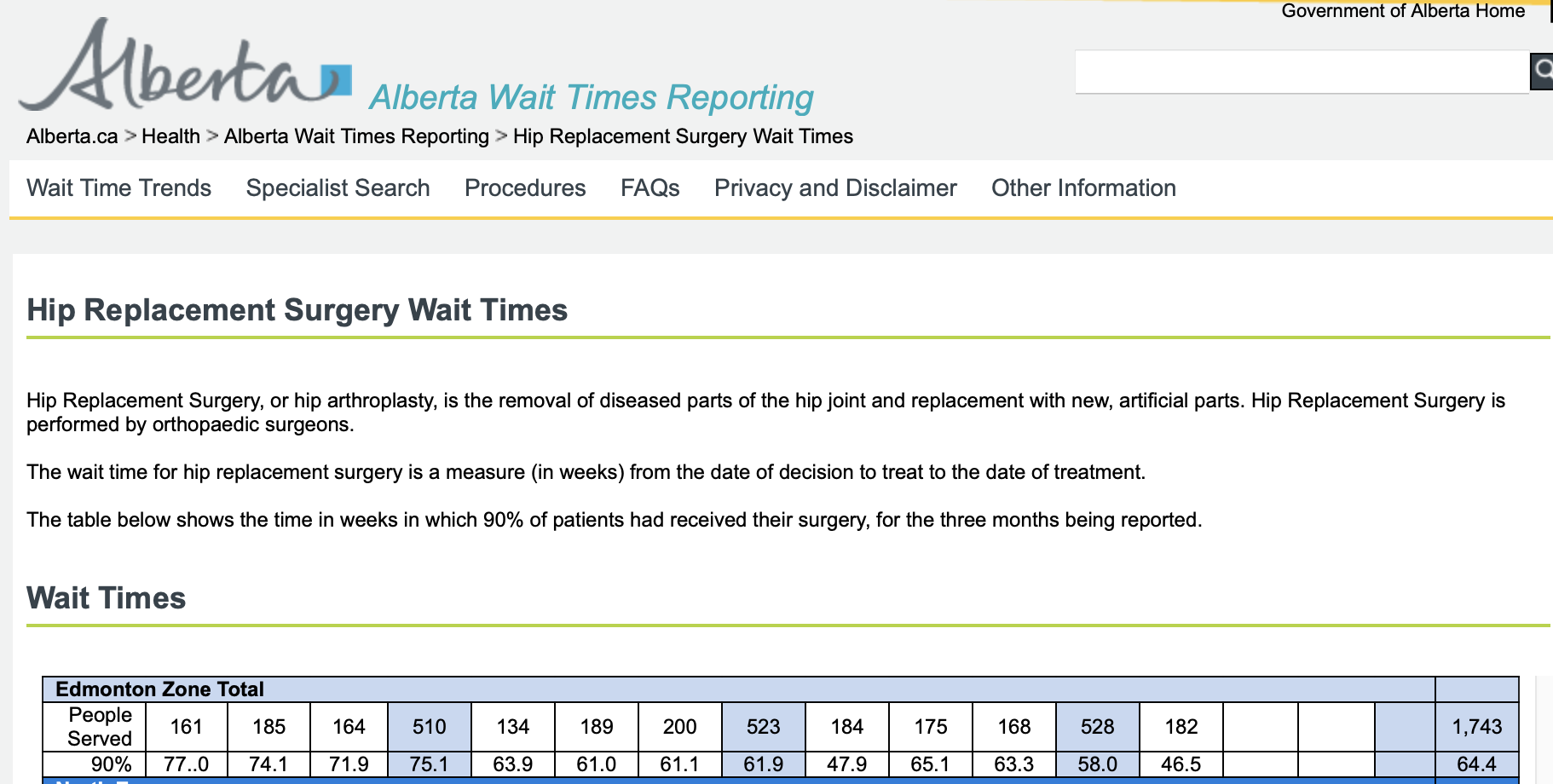Viewport: 1553px width, 784px height.
Task: Click paragraph about 90% of patients
Action: point(614,520)
